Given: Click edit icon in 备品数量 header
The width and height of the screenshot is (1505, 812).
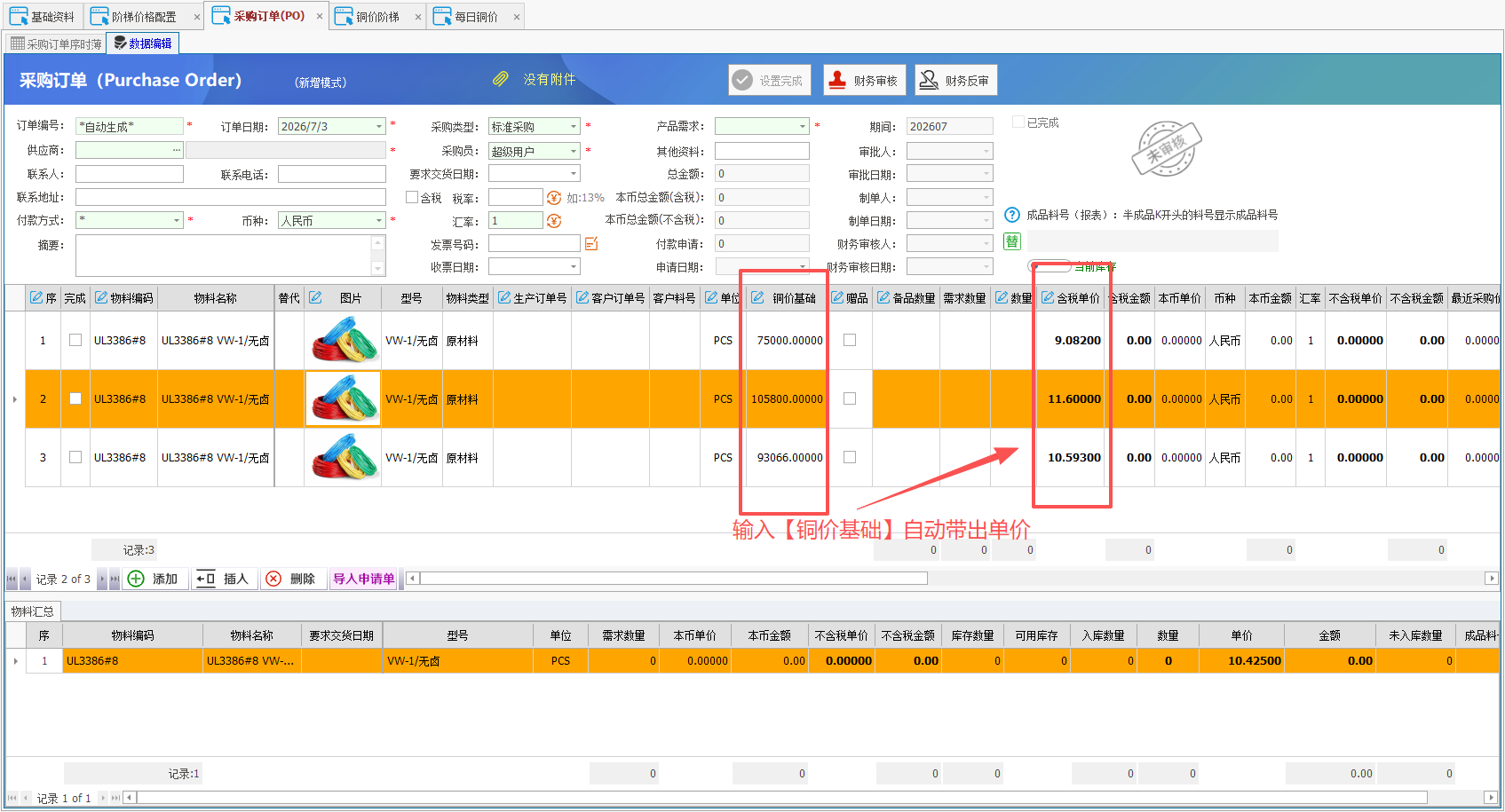Looking at the screenshot, I should pyautogui.click(x=883, y=297).
